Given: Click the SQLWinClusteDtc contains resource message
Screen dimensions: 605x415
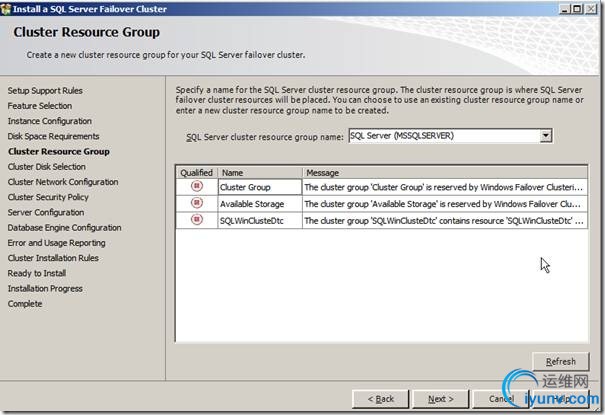Looking at the screenshot, I should [x=445, y=221].
